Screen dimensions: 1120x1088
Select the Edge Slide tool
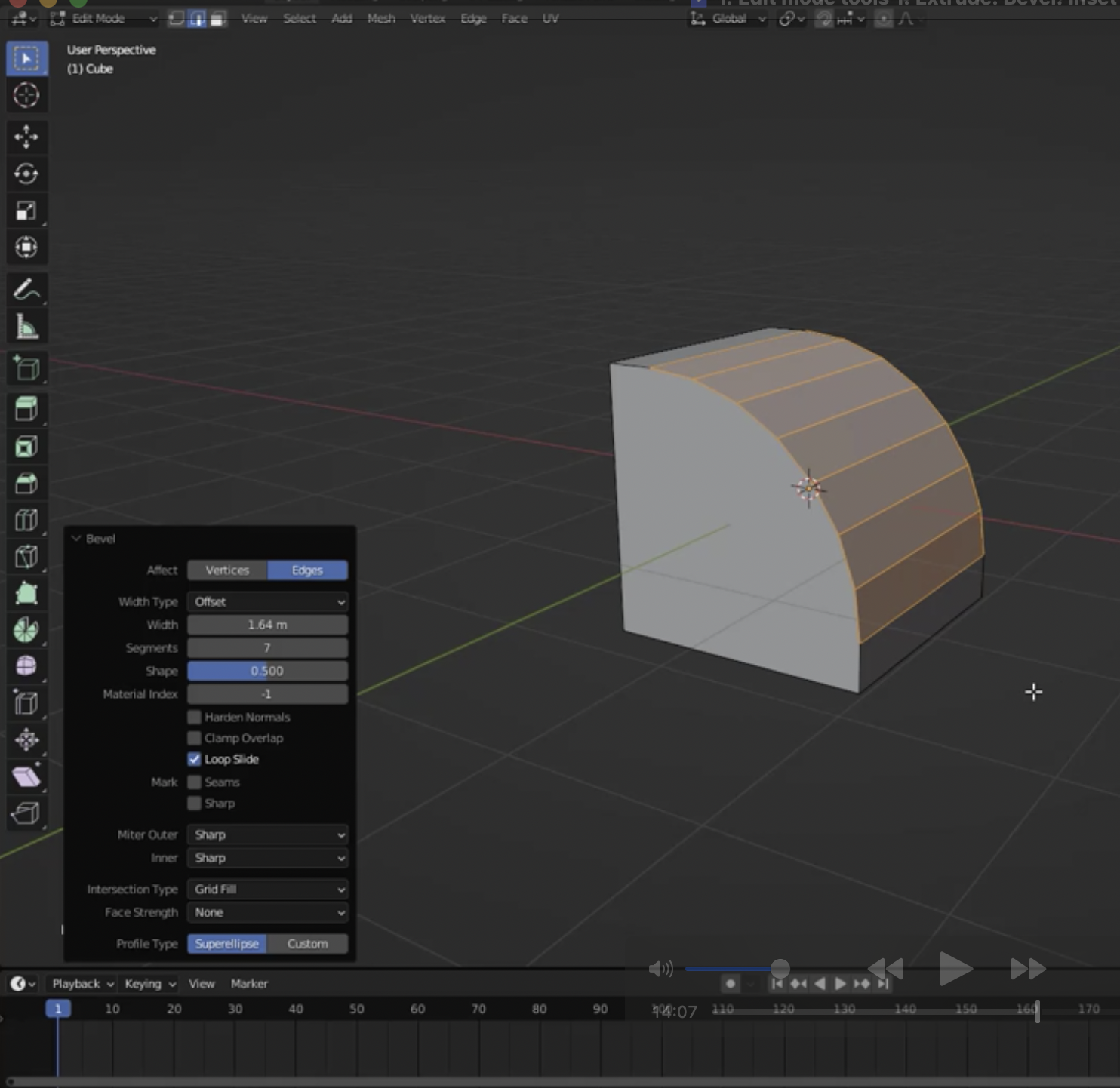26,703
